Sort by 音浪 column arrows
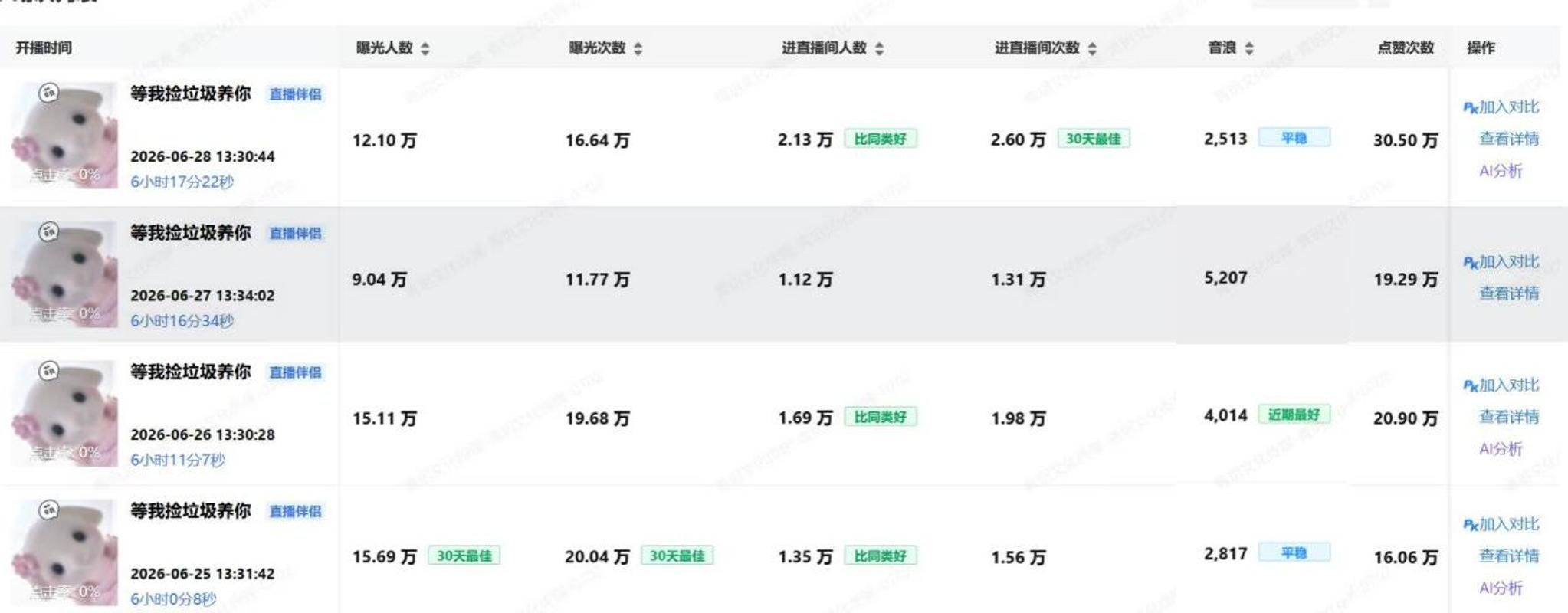The height and width of the screenshot is (613, 1568). (x=1250, y=48)
